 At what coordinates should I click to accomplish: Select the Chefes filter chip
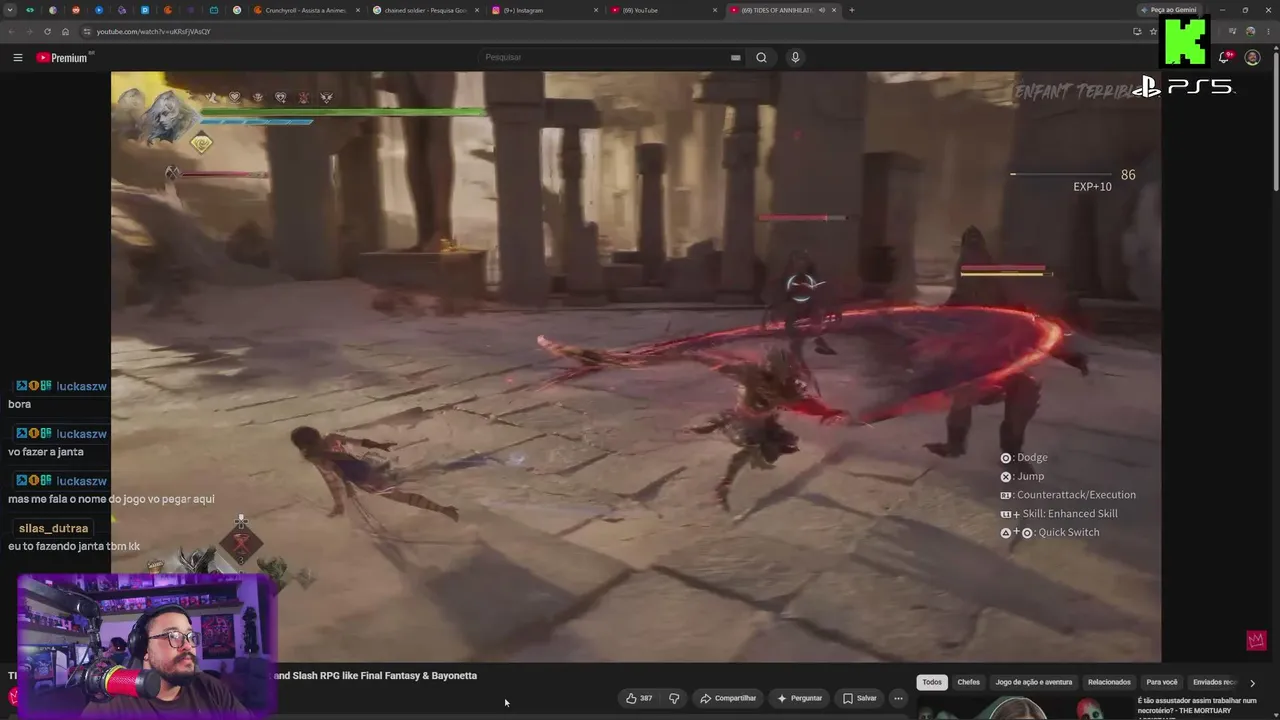click(968, 682)
